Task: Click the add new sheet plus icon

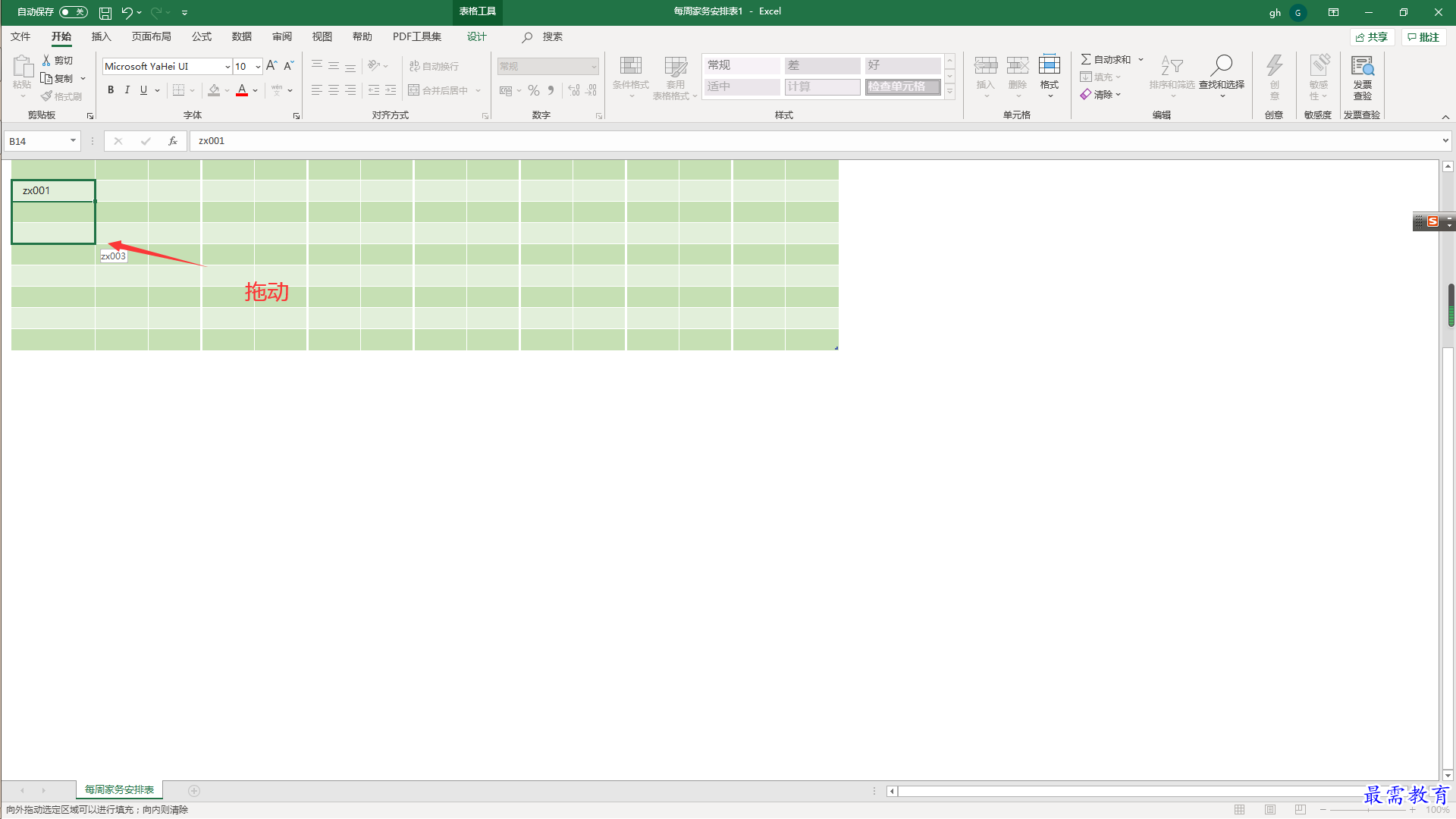Action: (194, 791)
